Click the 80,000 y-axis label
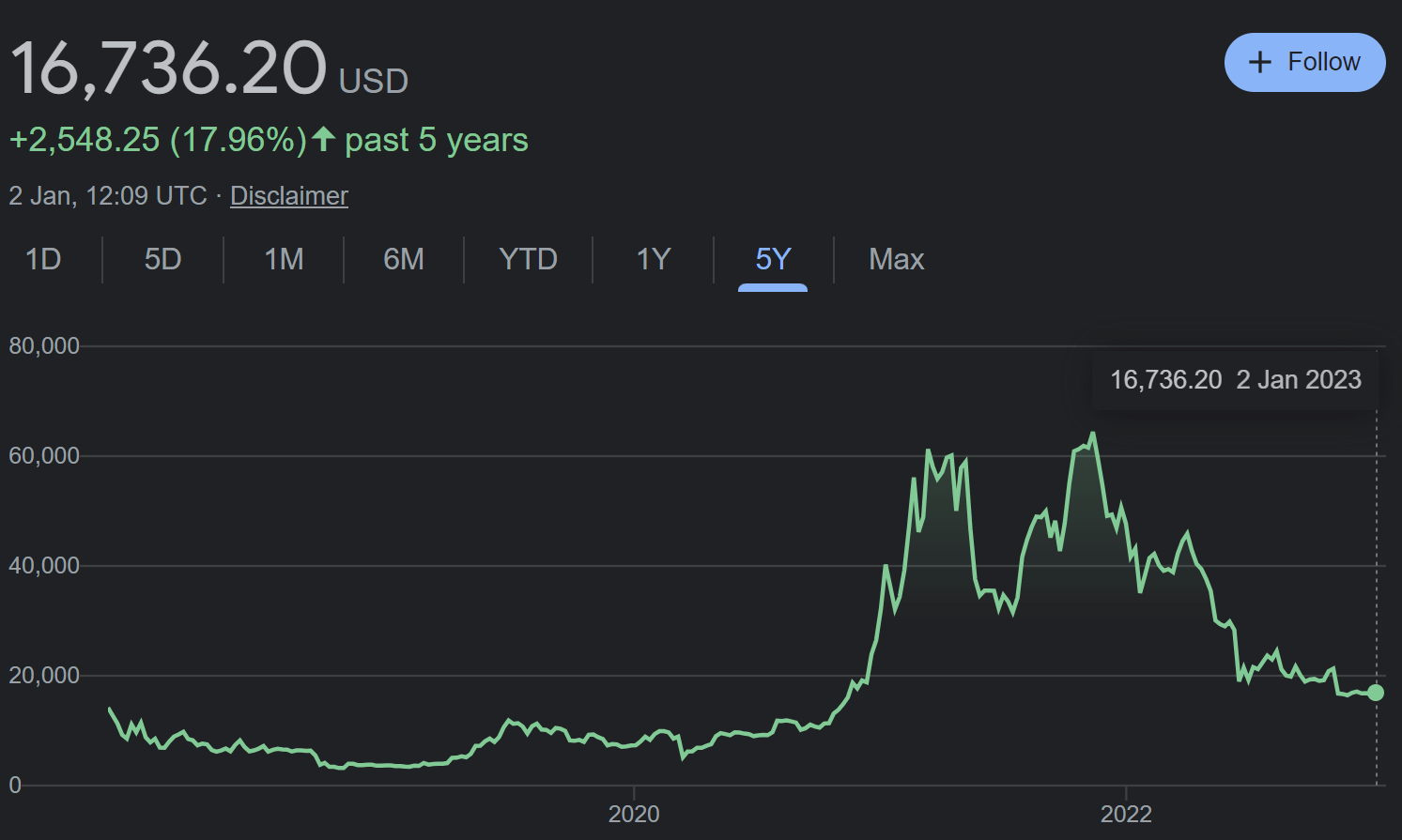Image resolution: width=1402 pixels, height=840 pixels. (44, 345)
